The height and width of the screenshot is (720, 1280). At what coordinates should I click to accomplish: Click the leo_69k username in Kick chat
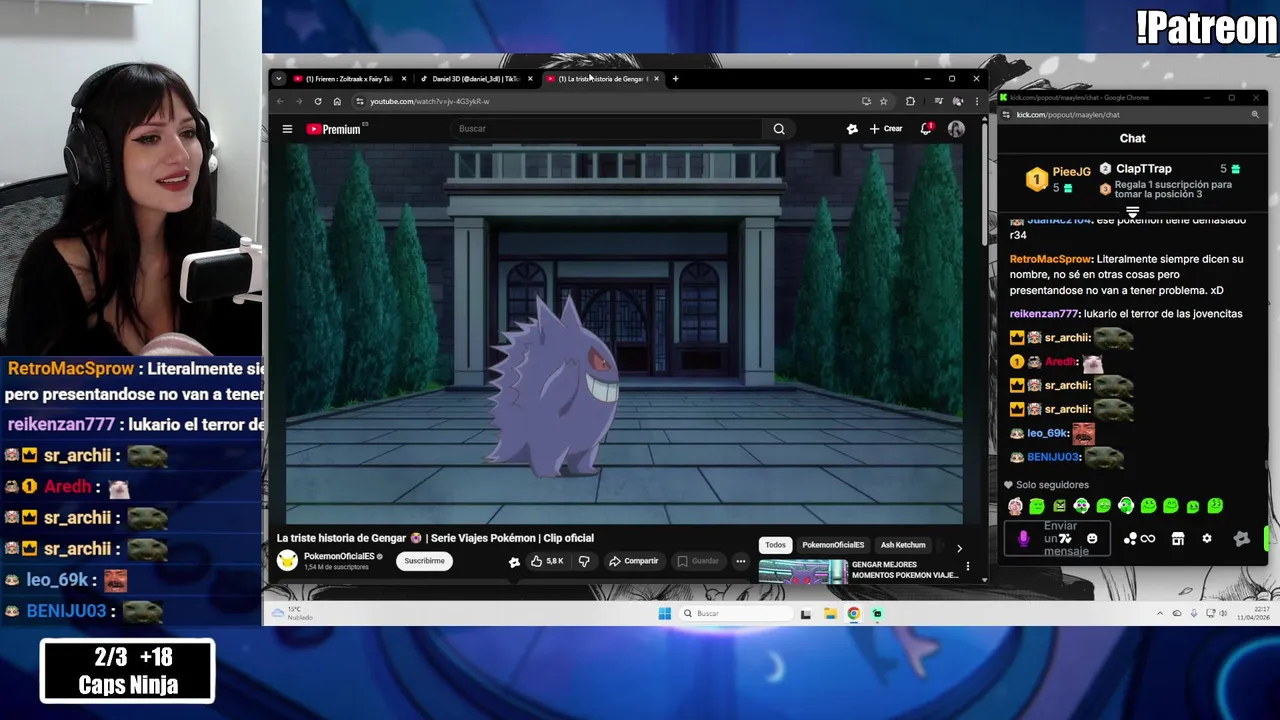coord(1048,433)
